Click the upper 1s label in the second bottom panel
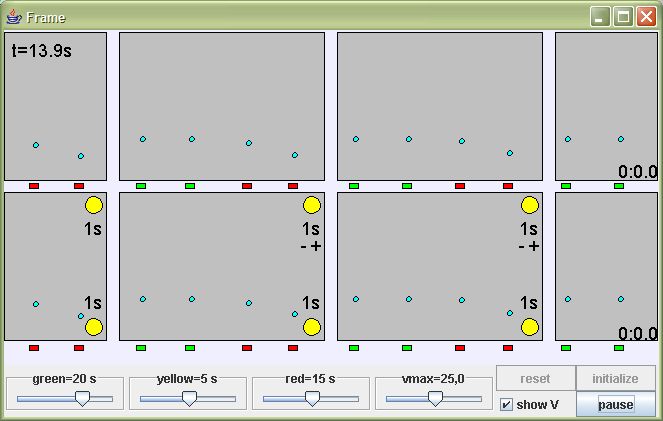The image size is (663, 421). tap(310, 229)
